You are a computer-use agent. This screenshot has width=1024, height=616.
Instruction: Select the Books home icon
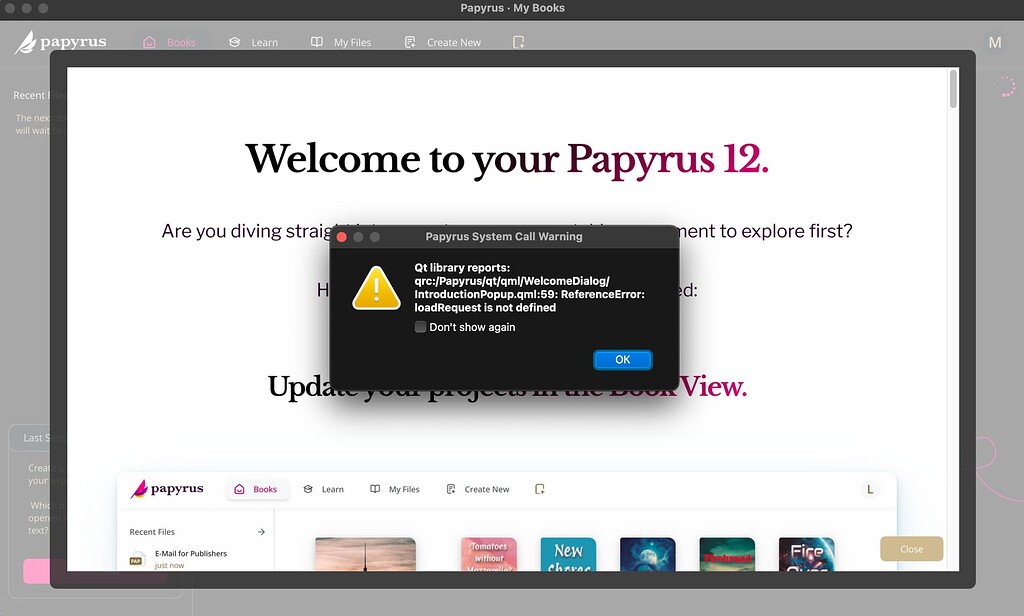pyautogui.click(x=150, y=42)
